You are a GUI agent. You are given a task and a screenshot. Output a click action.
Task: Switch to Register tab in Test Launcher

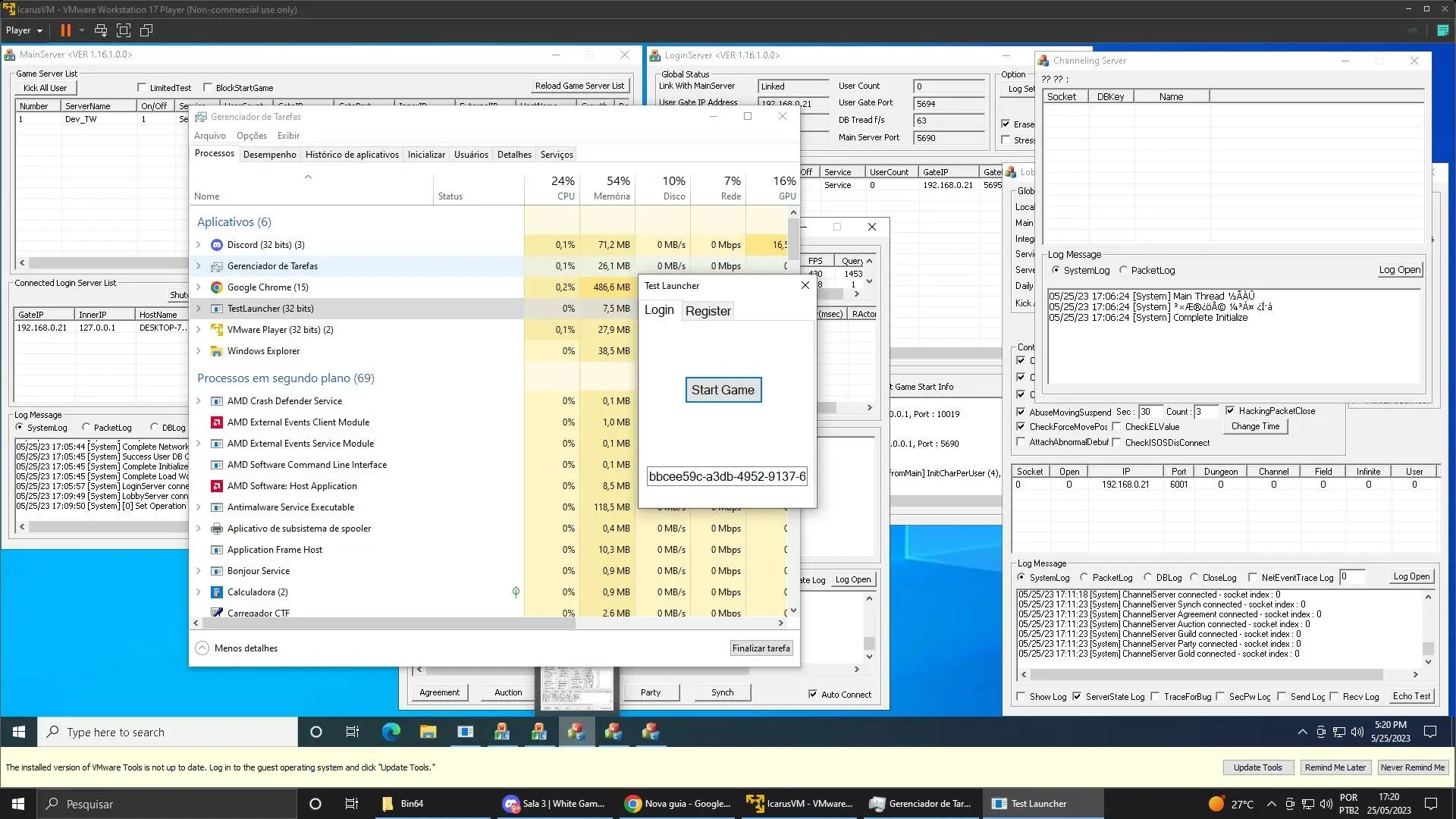point(708,311)
